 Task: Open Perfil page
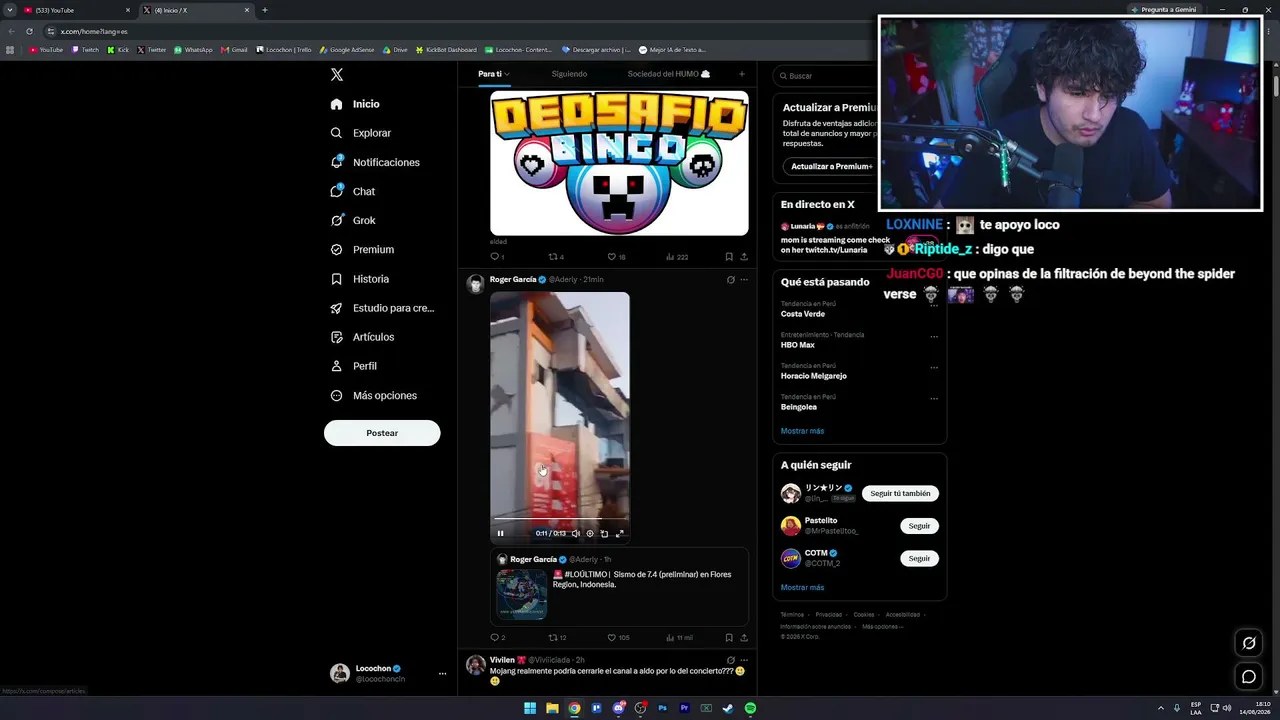click(353, 366)
